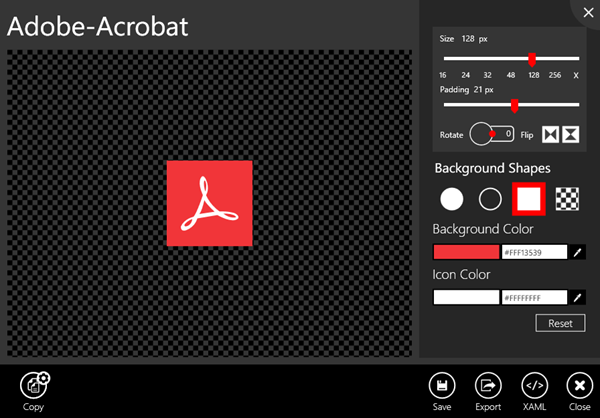
Task: Choose the square background shape
Action: click(529, 199)
